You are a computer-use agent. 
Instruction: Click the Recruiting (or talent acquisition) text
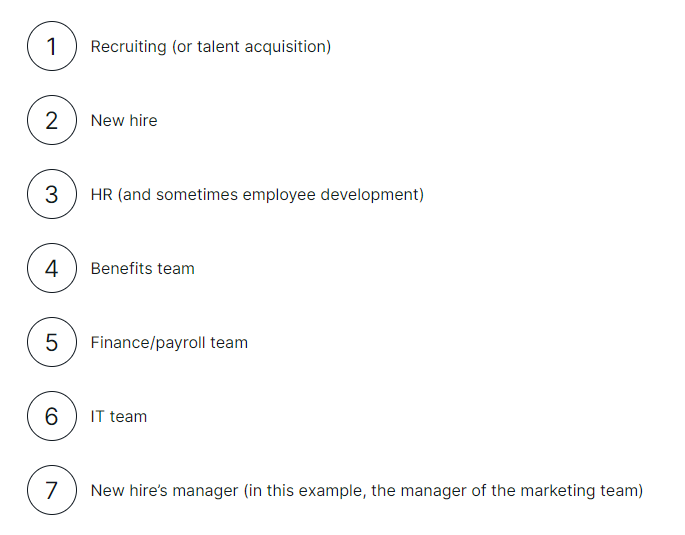[211, 47]
